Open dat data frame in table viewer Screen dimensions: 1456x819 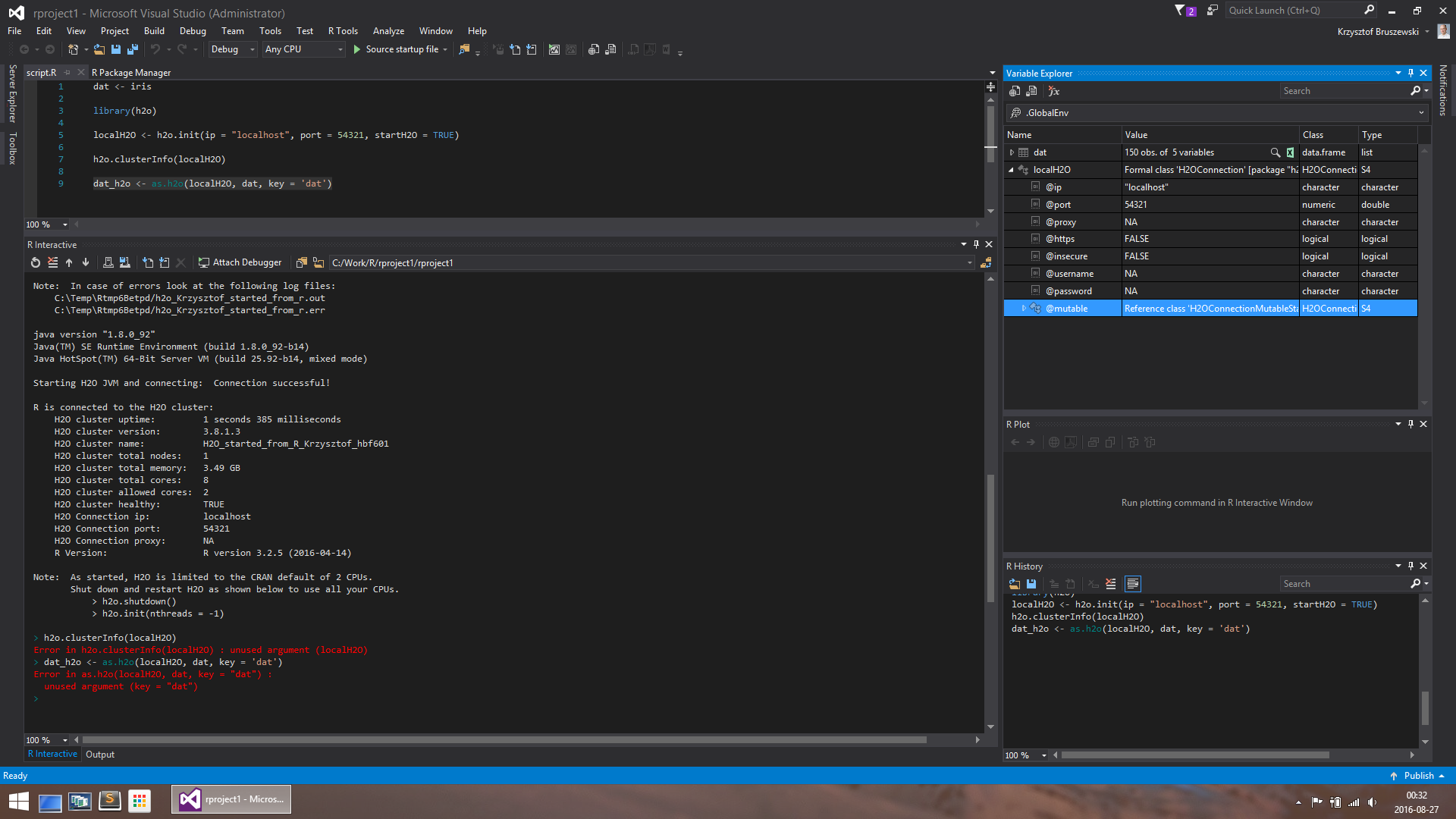[x=1275, y=152]
